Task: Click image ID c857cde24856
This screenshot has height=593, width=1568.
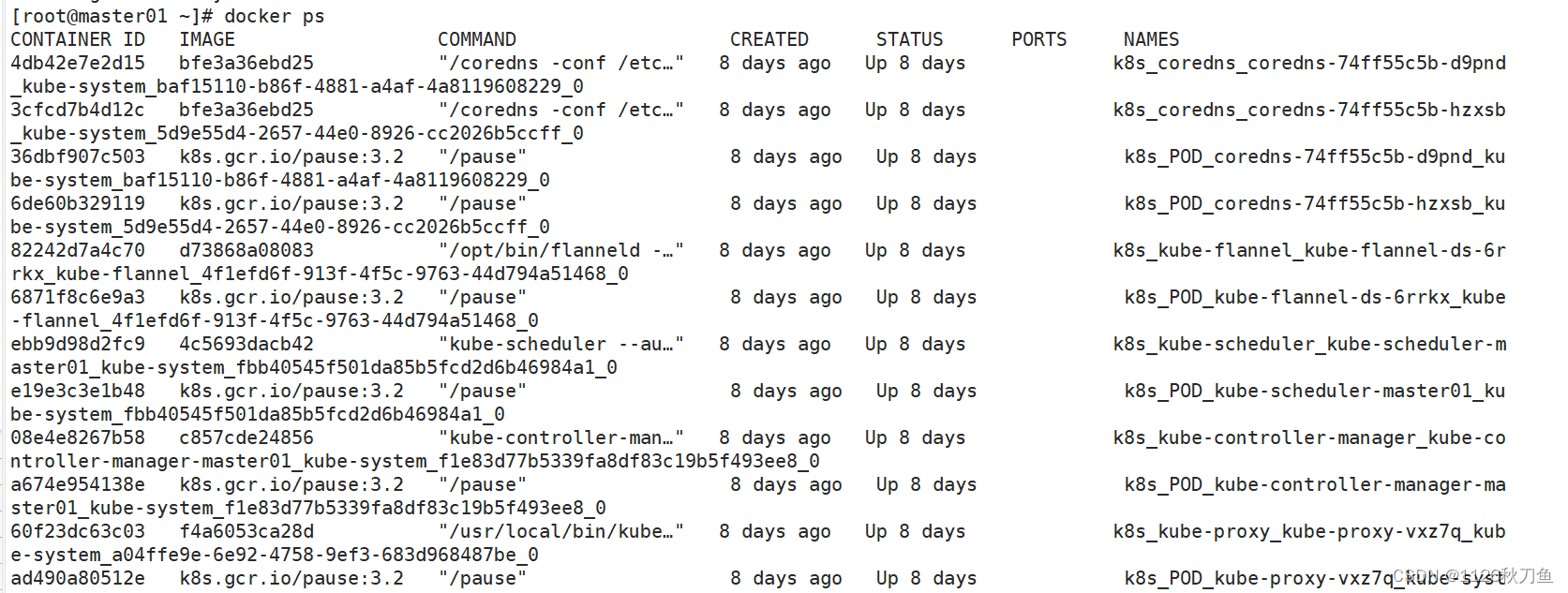Action: click(x=246, y=437)
